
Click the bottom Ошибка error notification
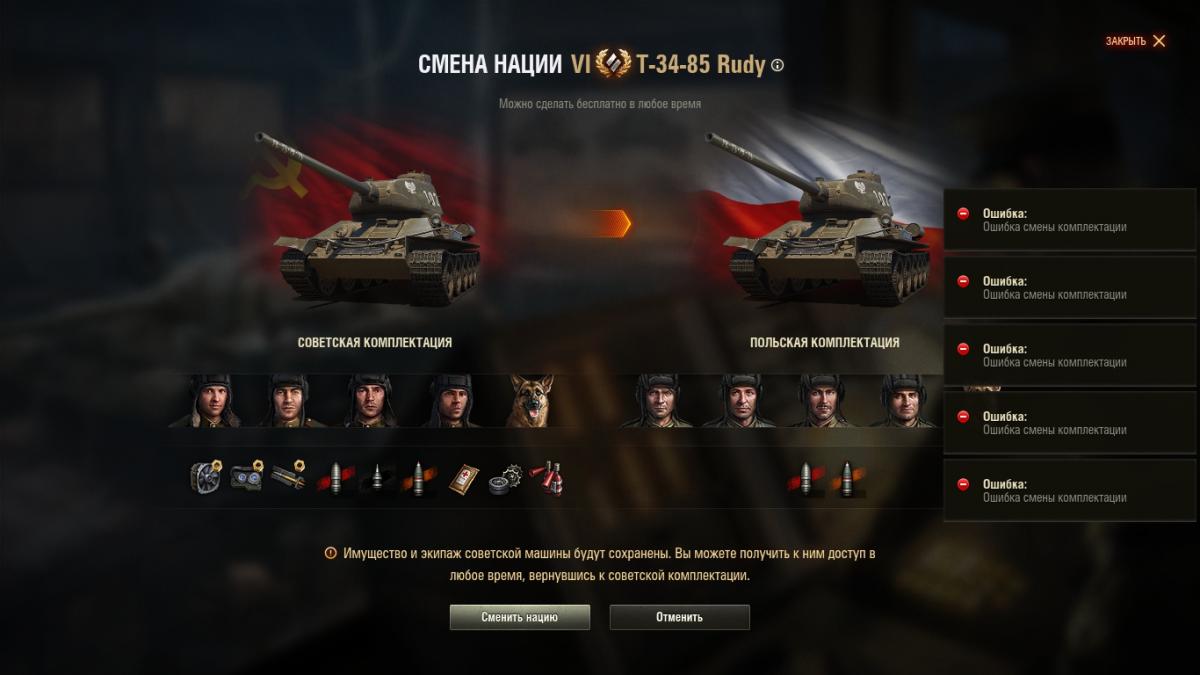click(x=1070, y=490)
